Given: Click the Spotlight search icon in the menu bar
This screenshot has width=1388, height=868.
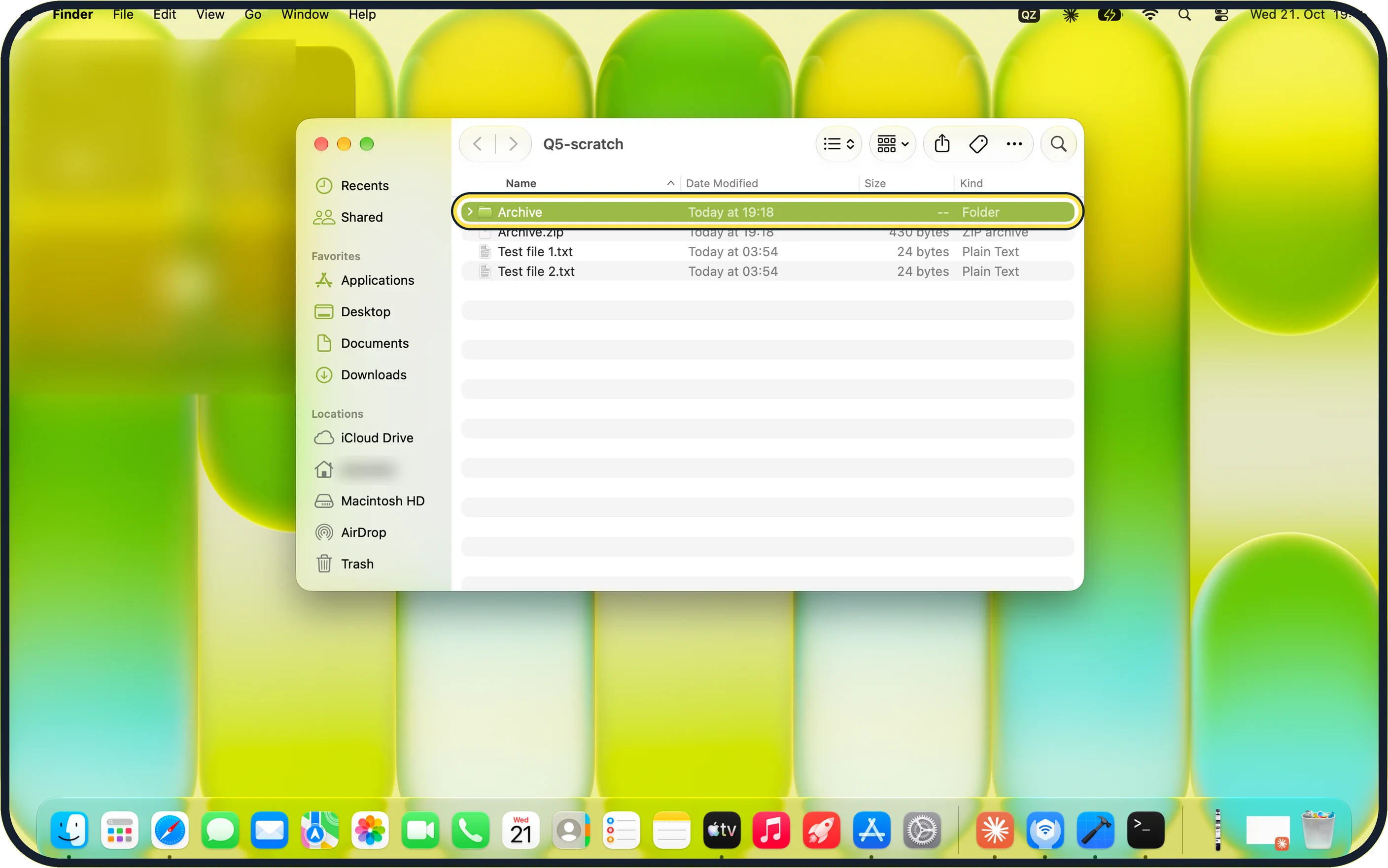Looking at the screenshot, I should (1184, 14).
